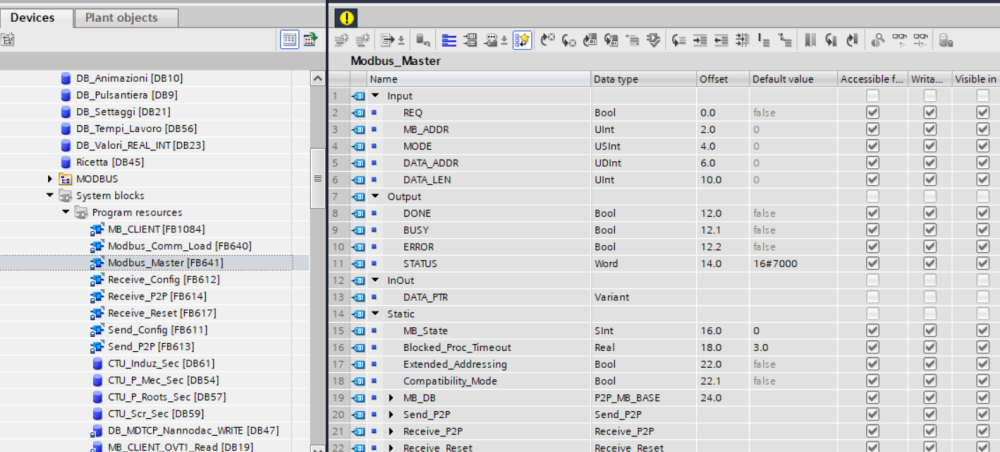
Task: Collapse the Output section
Action: (x=376, y=196)
